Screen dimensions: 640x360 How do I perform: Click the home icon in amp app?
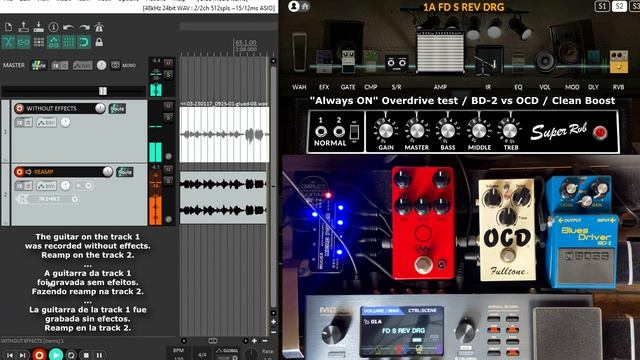click(x=305, y=6)
